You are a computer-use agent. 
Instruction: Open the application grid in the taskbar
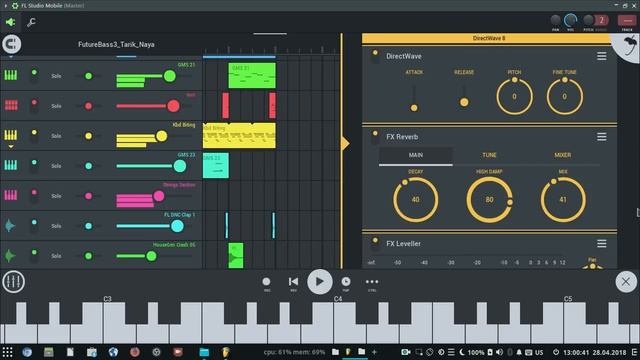(7, 352)
